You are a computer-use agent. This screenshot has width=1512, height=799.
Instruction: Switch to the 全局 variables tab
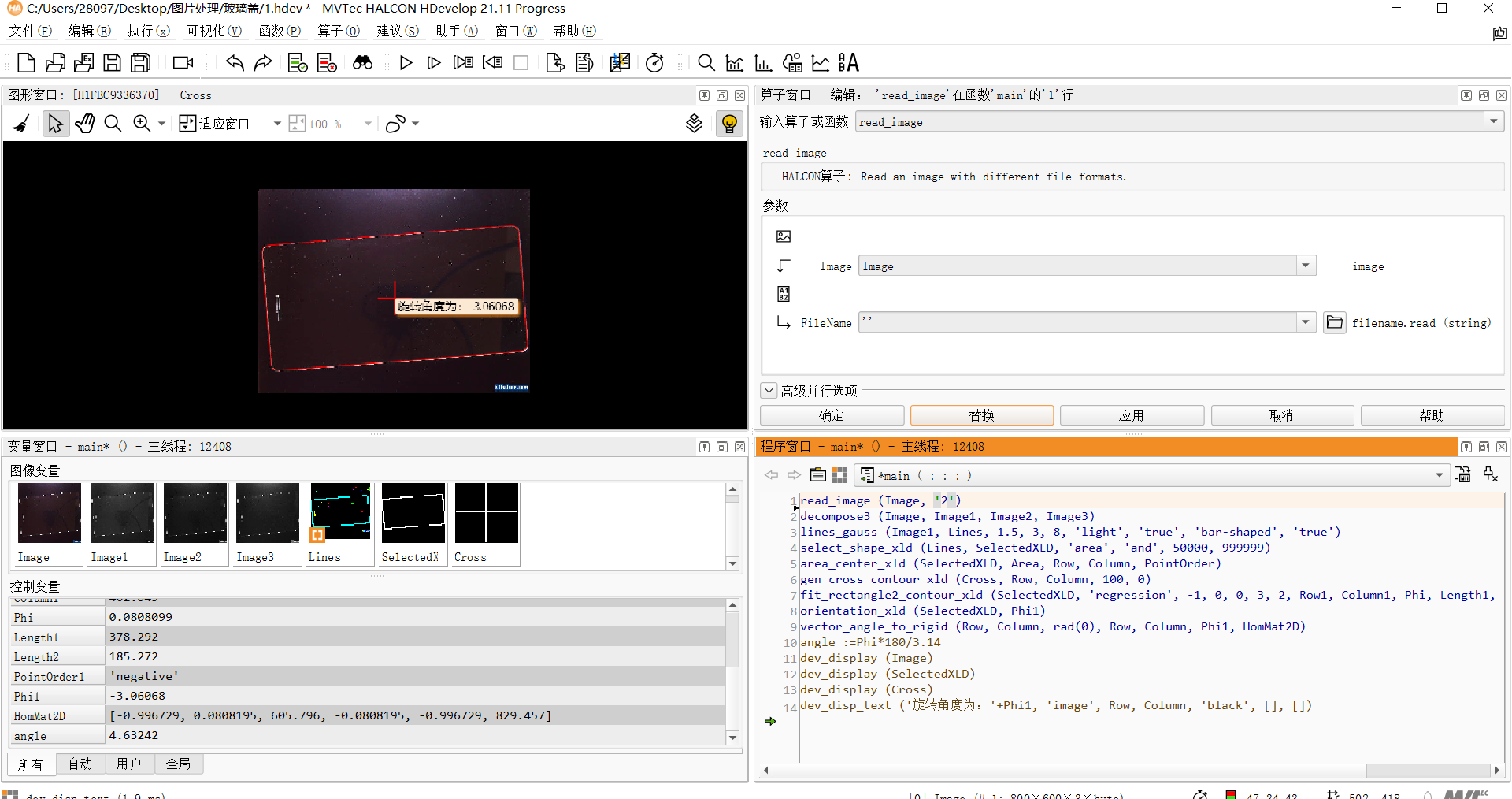tap(179, 764)
